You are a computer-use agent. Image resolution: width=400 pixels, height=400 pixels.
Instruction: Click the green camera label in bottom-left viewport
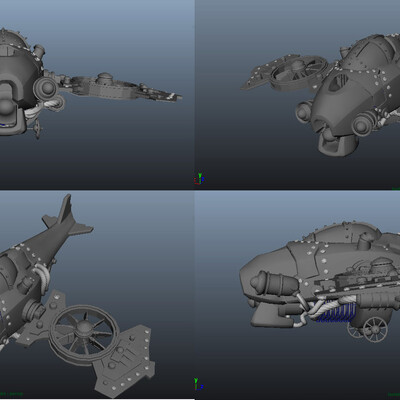(12, 394)
